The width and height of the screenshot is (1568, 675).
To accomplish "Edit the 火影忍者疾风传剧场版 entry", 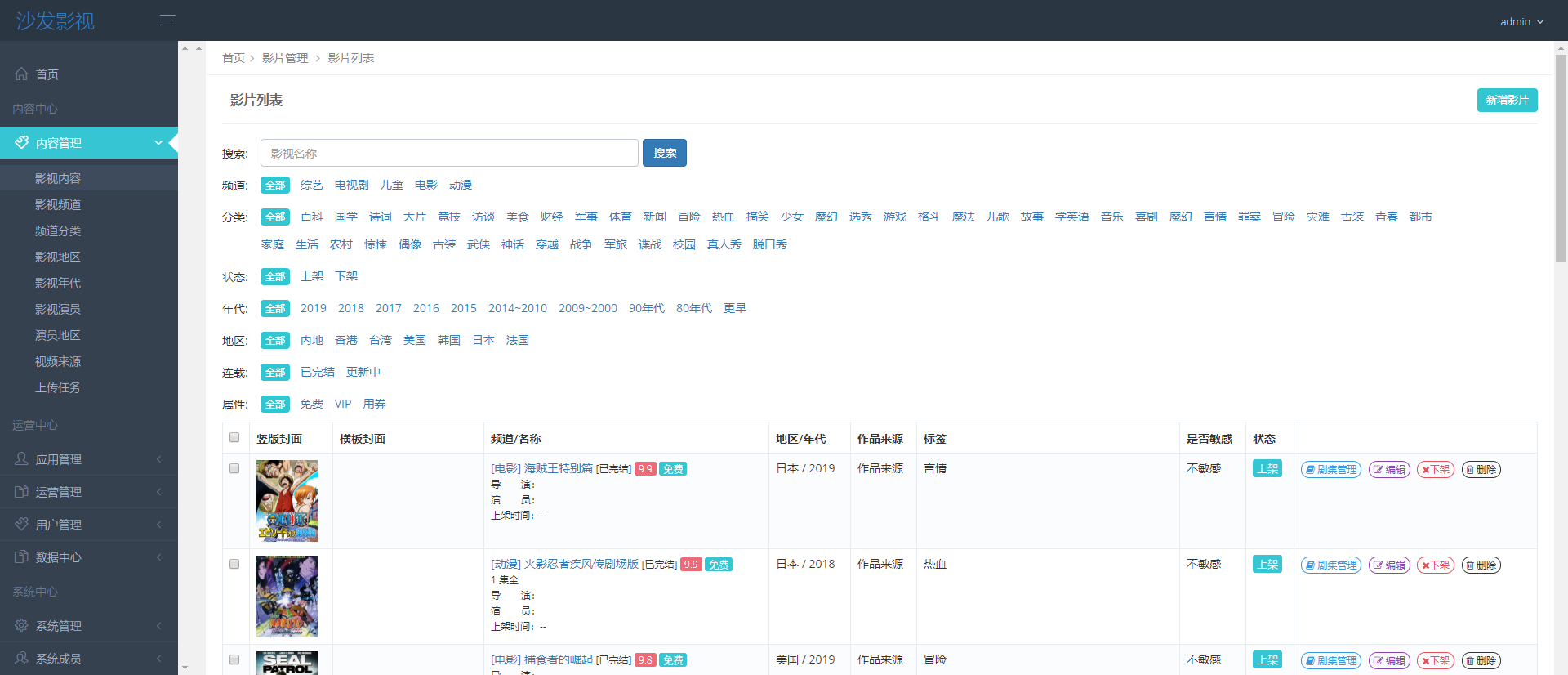I will pos(1389,565).
